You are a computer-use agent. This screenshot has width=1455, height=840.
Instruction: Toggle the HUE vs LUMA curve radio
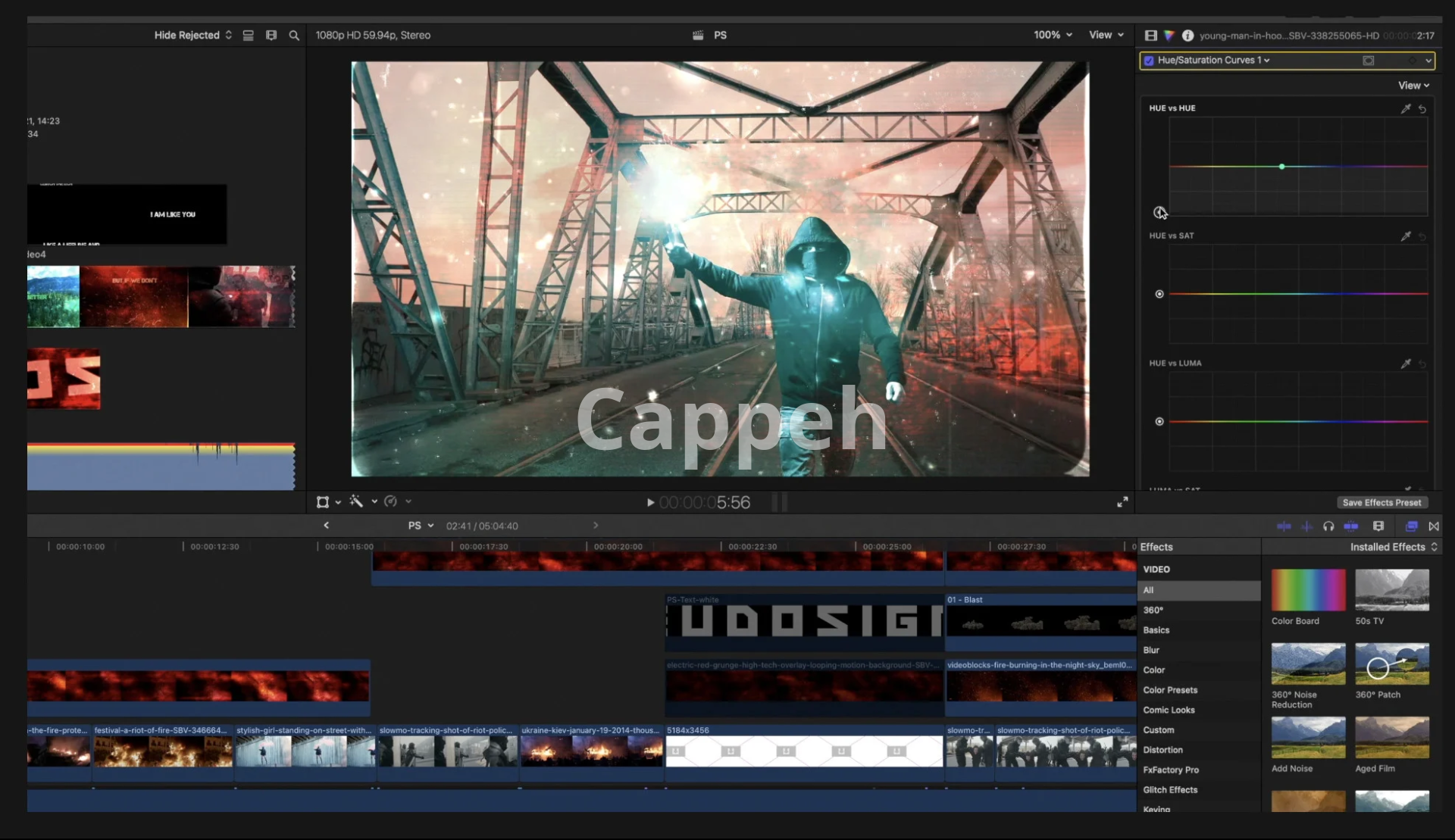click(x=1159, y=422)
